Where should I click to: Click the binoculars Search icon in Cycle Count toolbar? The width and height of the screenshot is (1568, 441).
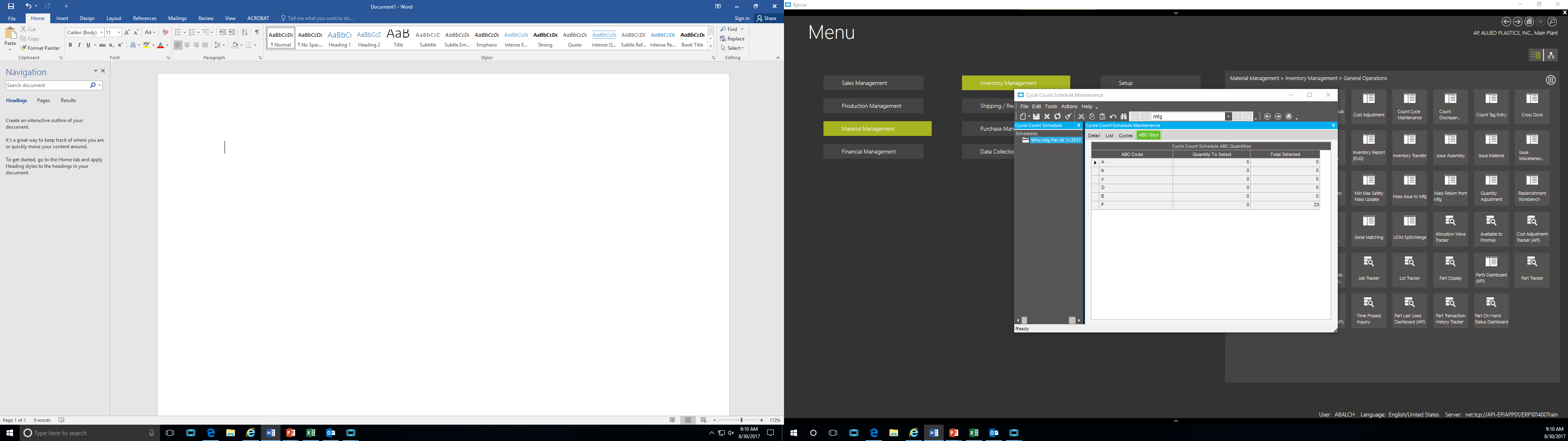click(1124, 116)
